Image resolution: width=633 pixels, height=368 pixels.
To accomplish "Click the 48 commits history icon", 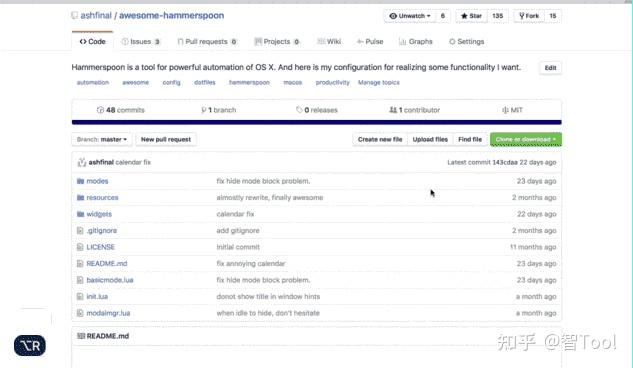I will click(100, 110).
